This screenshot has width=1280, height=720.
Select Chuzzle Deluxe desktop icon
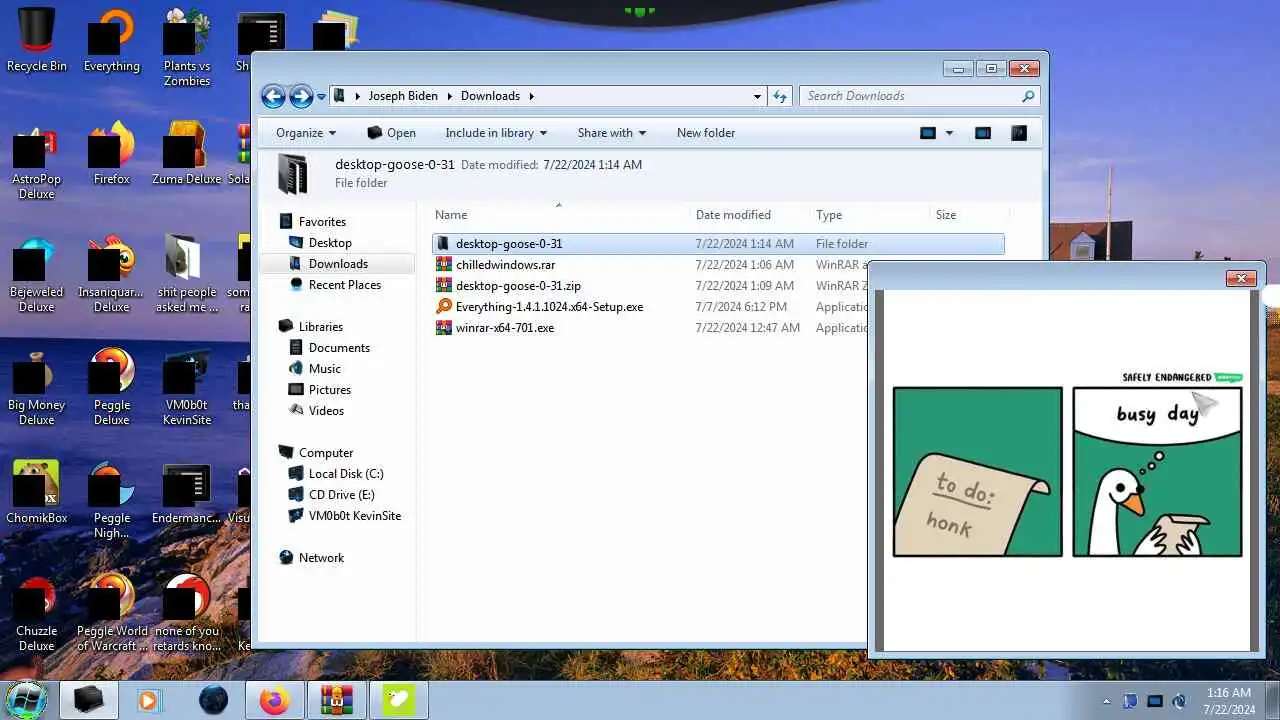pos(37,612)
